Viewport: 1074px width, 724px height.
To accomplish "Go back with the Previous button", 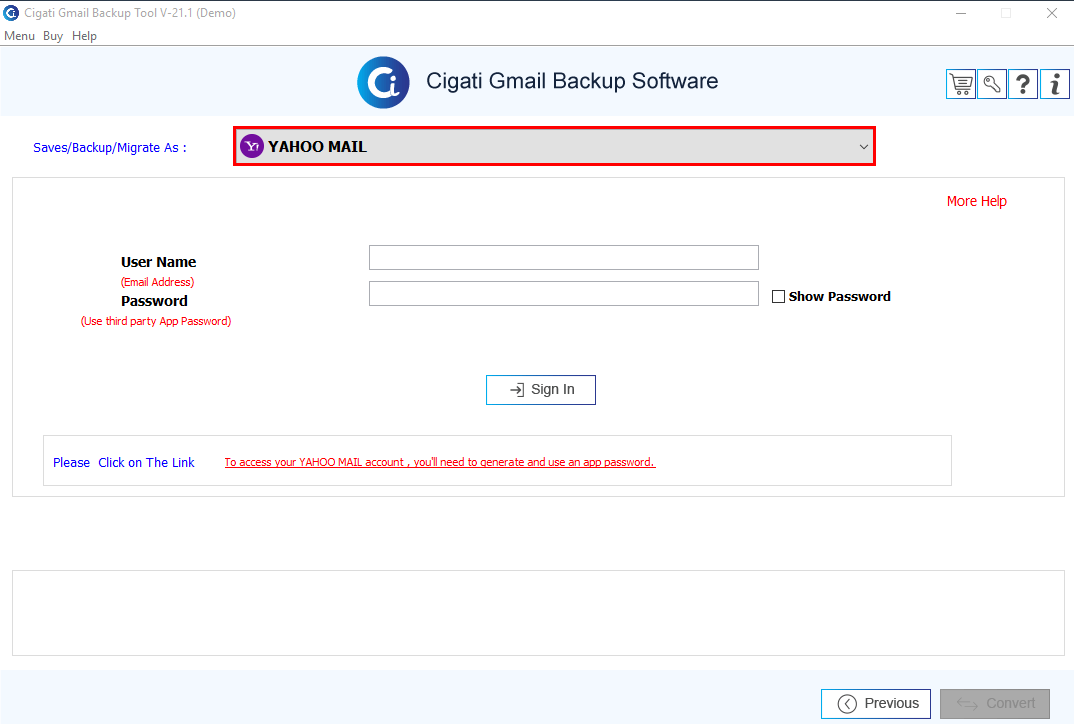I will 875,703.
